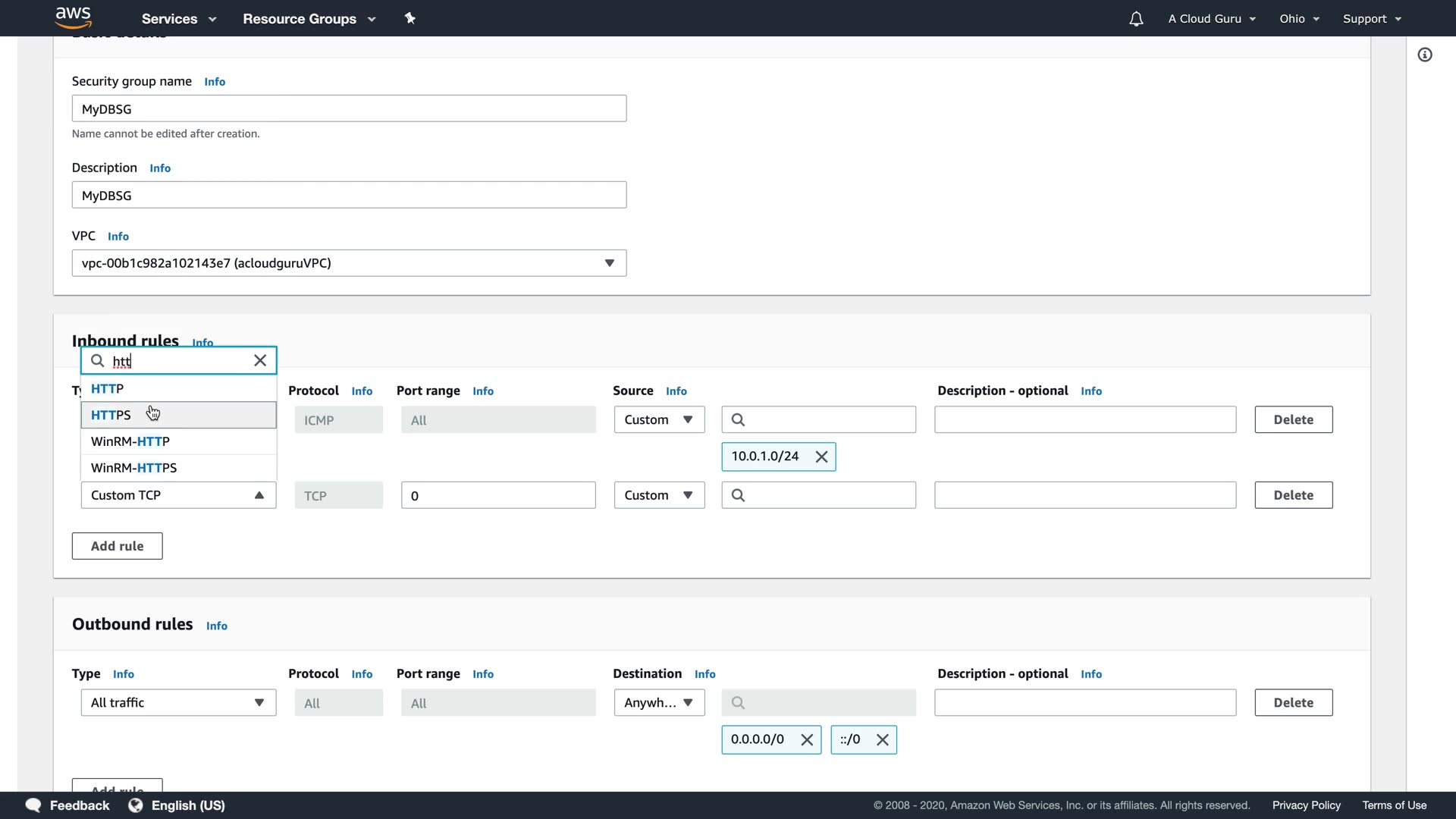Click the info circle panel icon
Viewport: 1456px width, 819px height.
tap(1425, 55)
